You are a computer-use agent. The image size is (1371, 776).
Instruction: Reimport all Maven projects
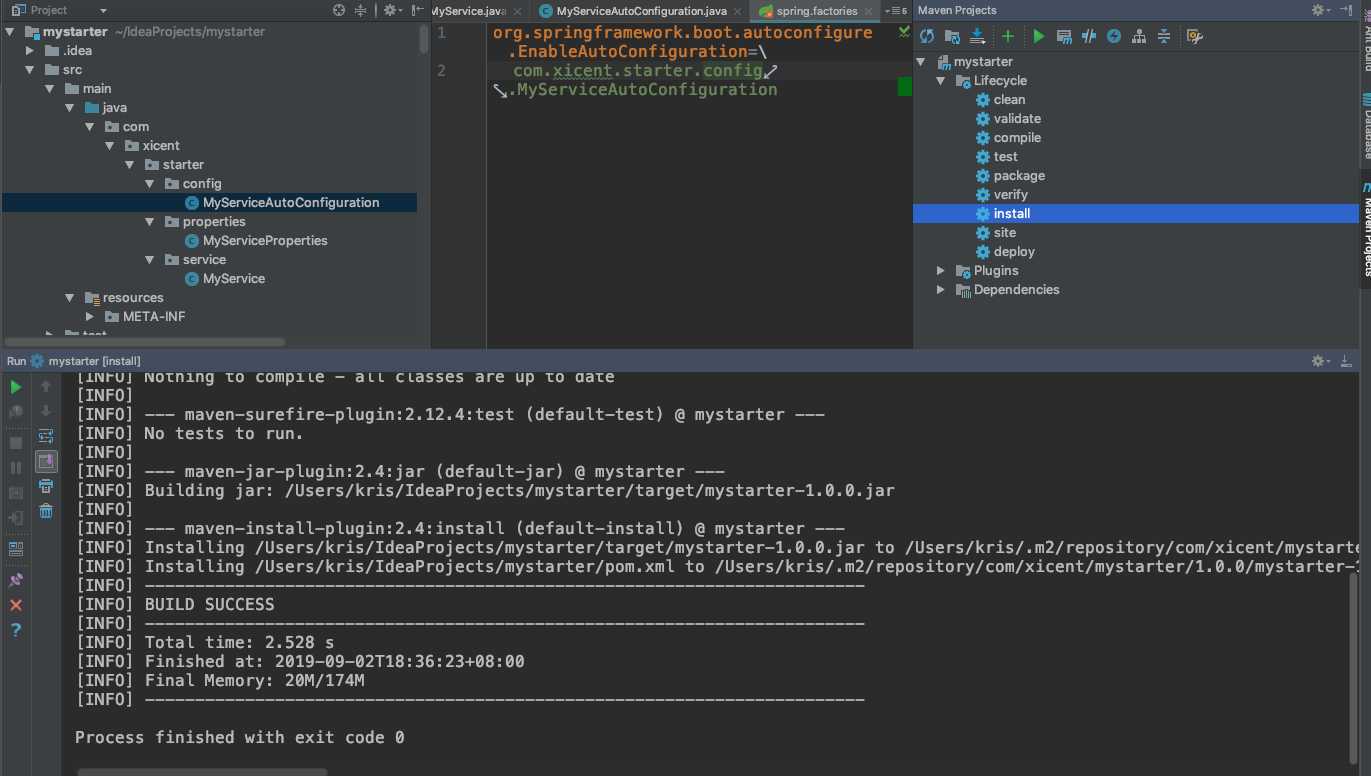tap(927, 36)
